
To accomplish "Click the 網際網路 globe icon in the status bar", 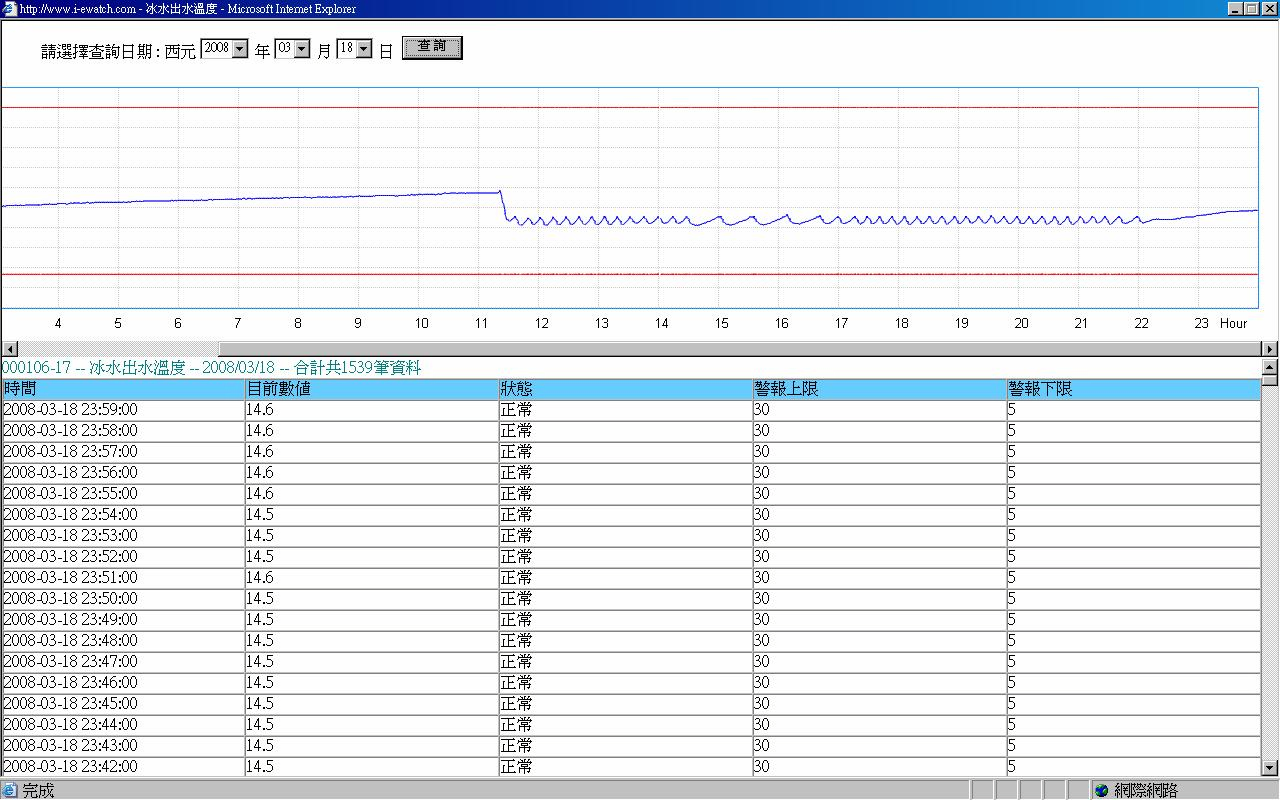I will point(1101,790).
